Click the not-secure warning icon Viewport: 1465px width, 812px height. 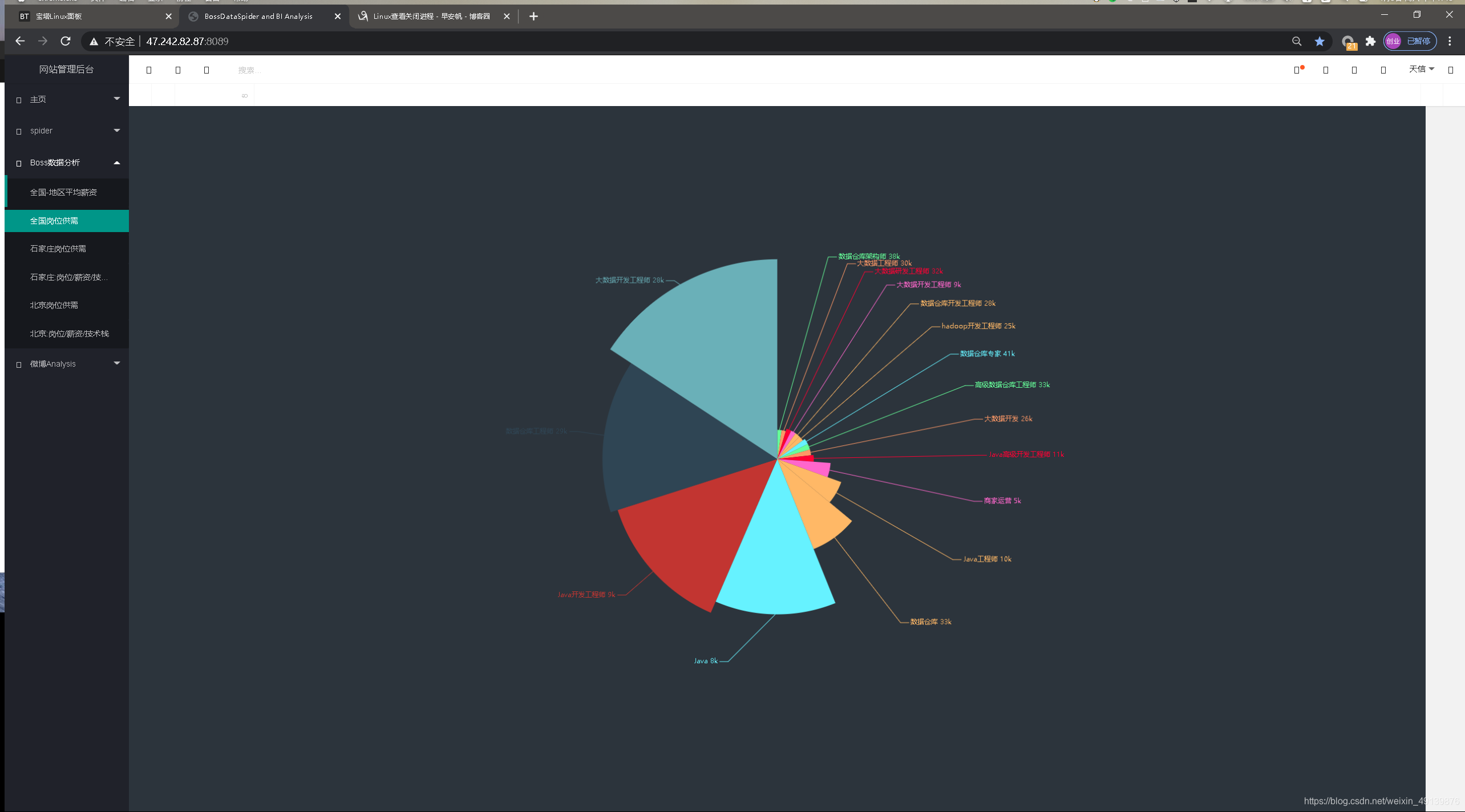(x=94, y=42)
